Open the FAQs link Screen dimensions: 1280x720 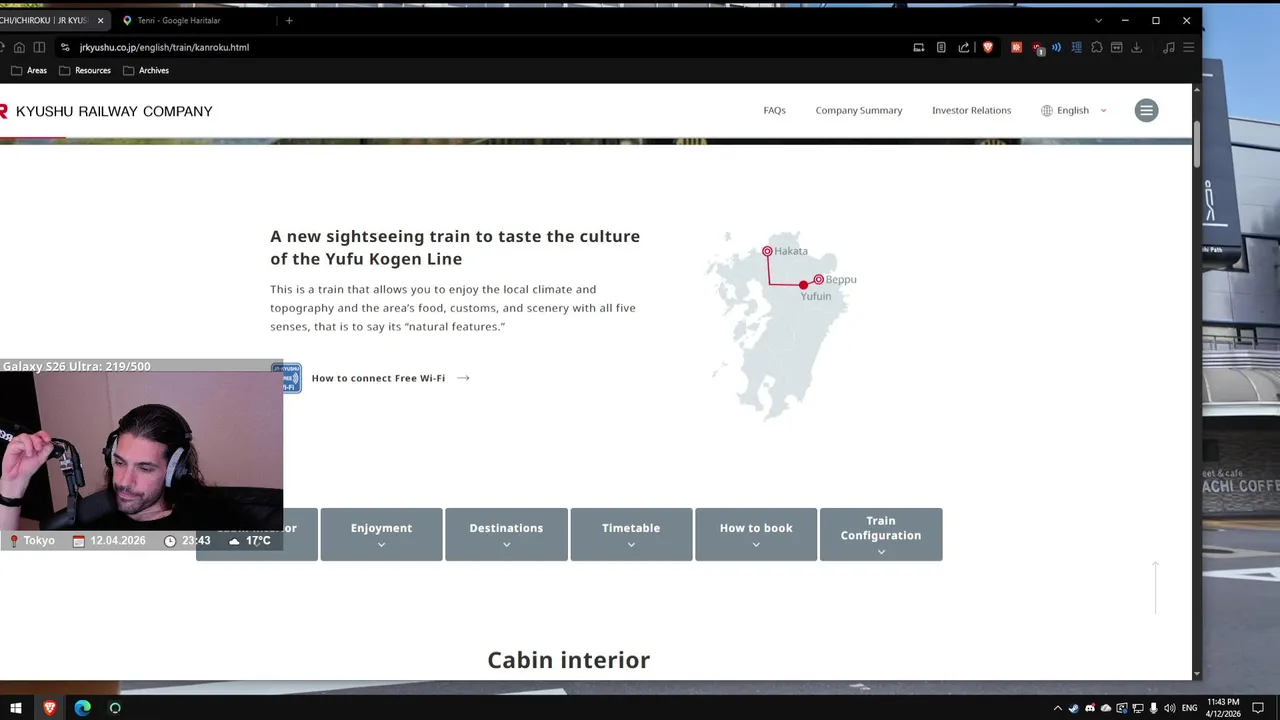tap(774, 110)
